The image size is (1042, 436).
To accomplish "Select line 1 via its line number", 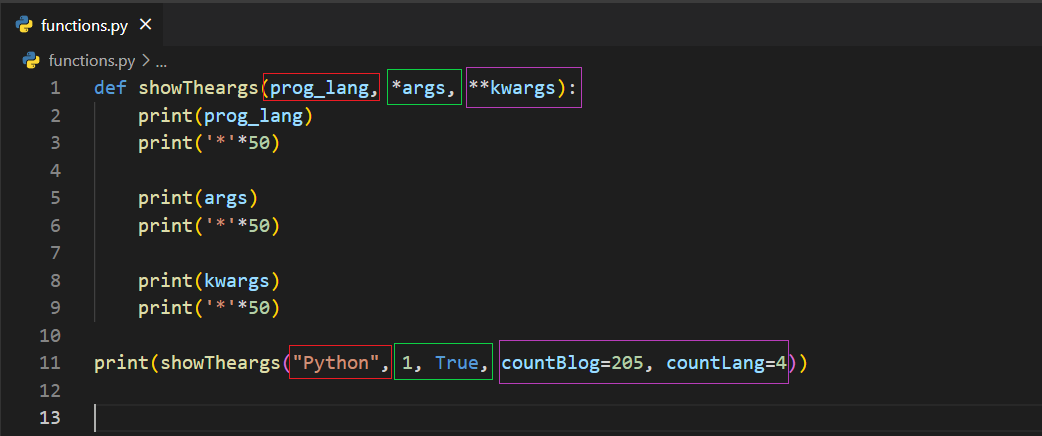I will tap(54, 88).
